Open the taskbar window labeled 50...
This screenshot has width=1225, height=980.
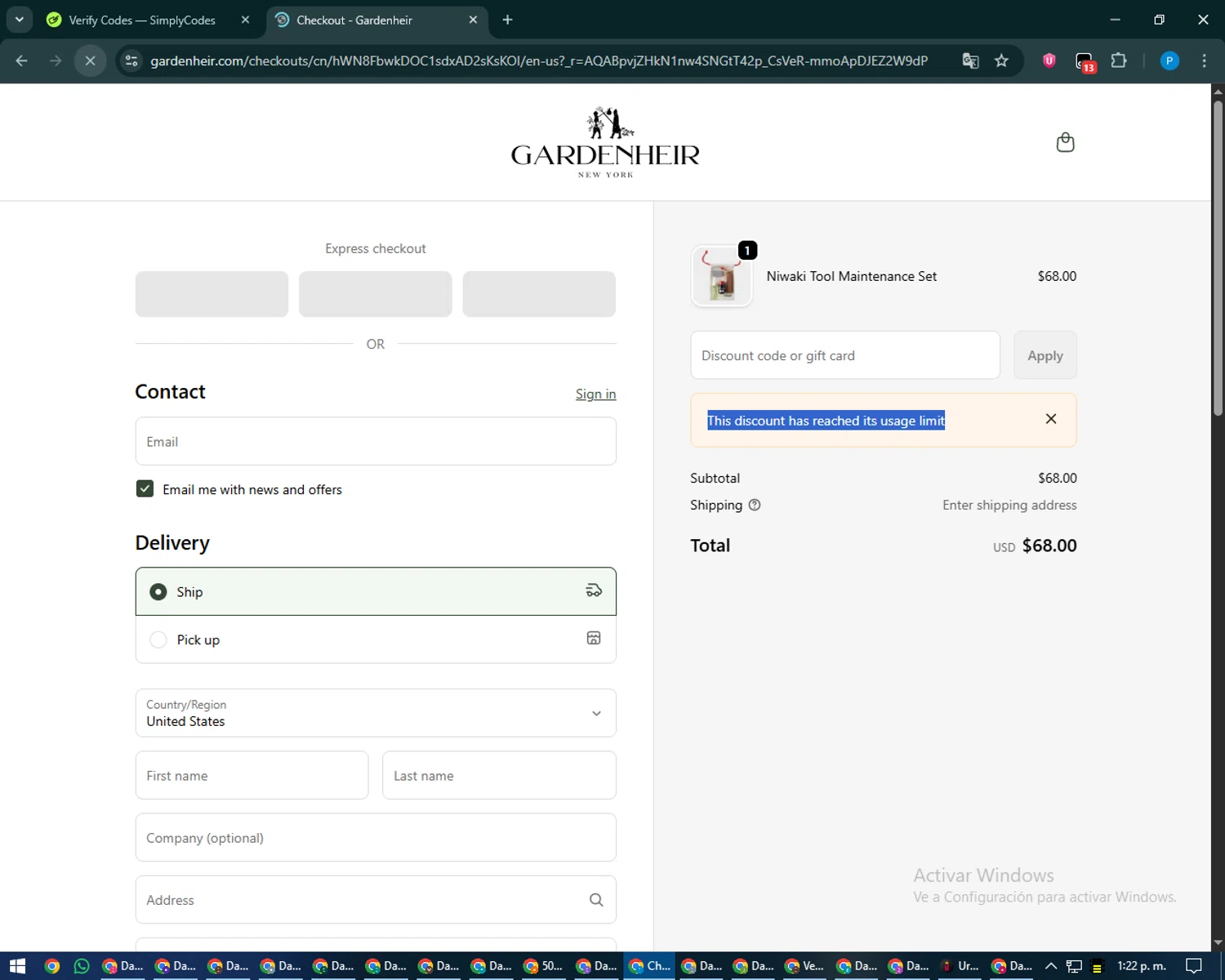click(545, 966)
